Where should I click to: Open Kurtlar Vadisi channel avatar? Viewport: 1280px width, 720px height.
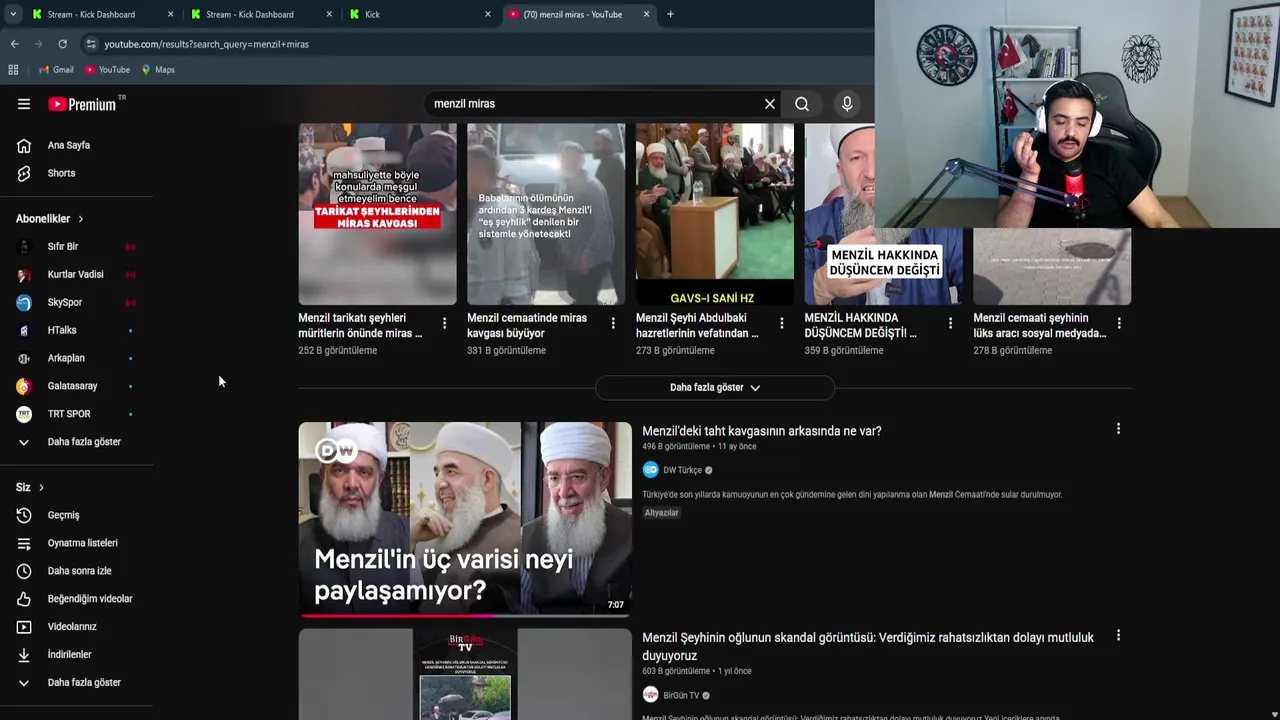click(24, 274)
